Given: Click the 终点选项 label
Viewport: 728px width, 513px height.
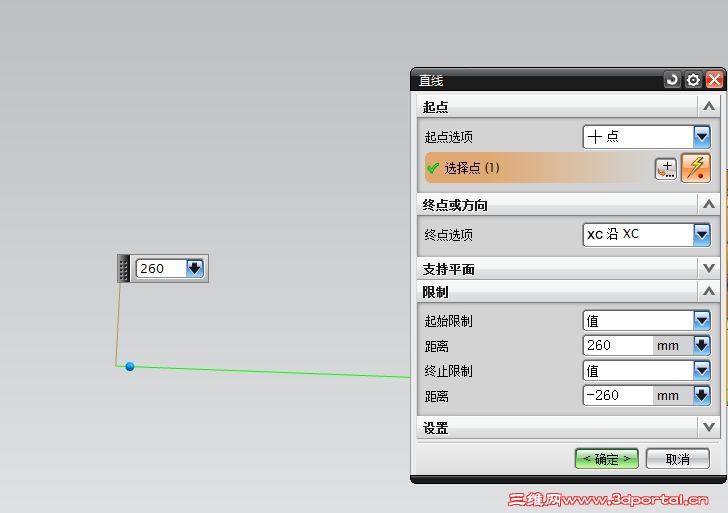Looking at the screenshot, I should 448,235.
